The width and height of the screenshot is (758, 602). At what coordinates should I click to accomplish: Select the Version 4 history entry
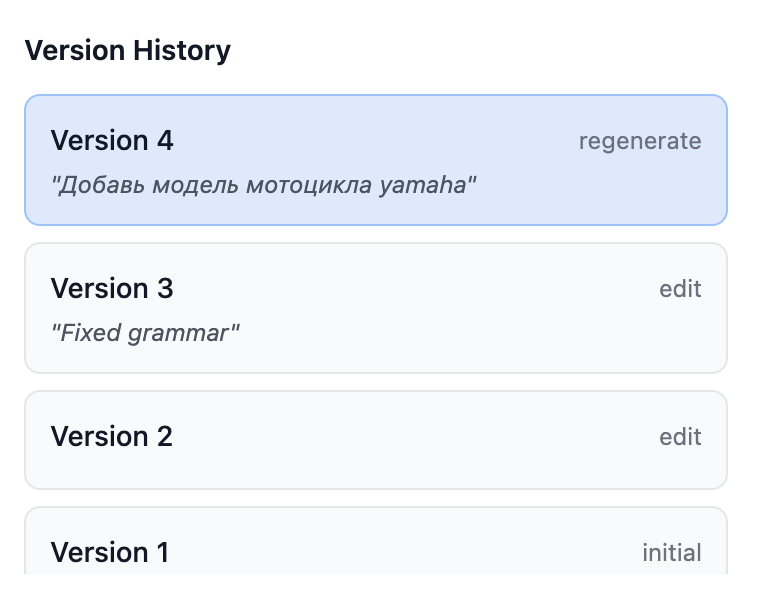pos(375,160)
